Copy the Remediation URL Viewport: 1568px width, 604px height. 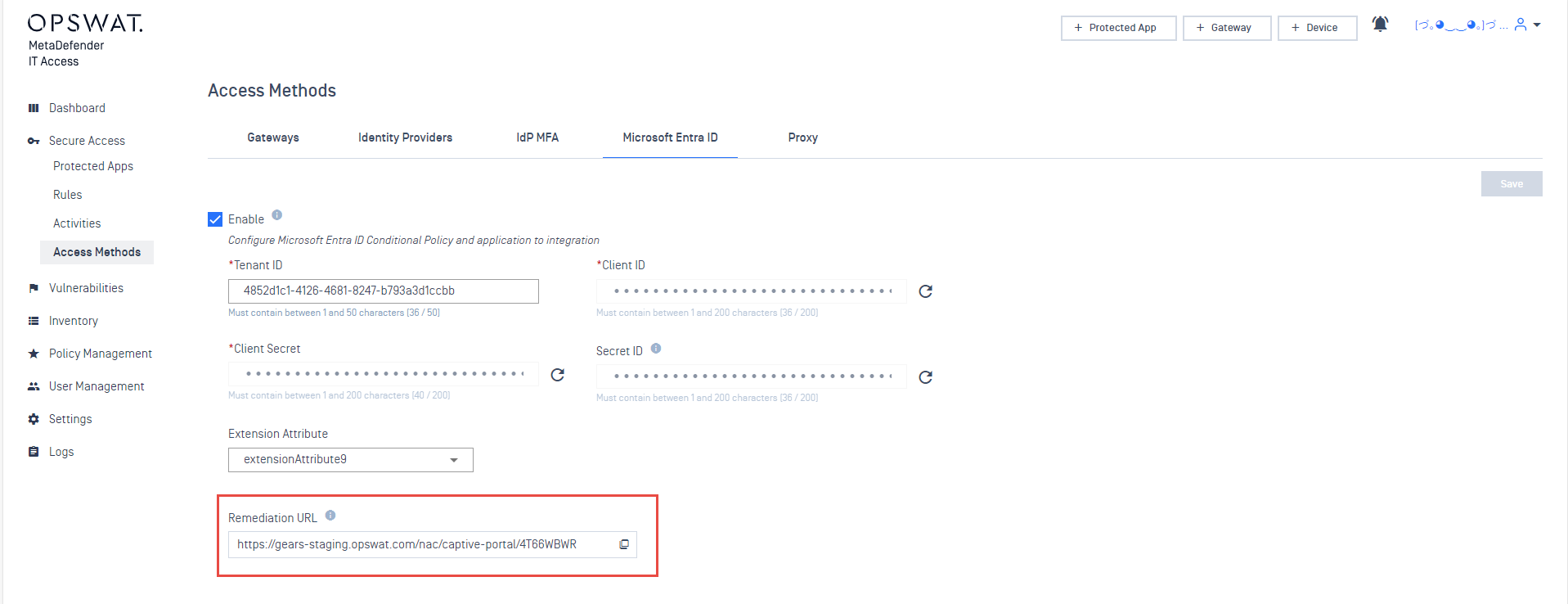point(624,544)
